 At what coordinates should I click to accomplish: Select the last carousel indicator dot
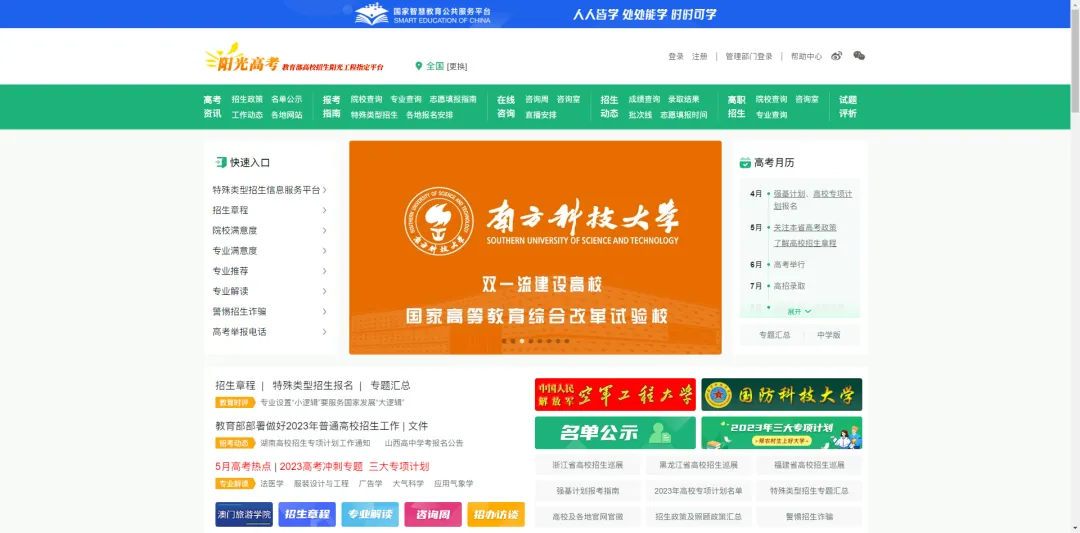tap(567, 341)
